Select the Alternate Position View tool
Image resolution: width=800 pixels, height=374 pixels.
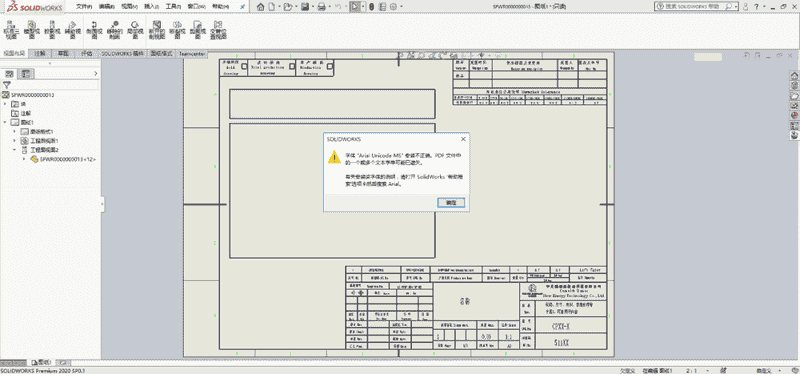[x=218, y=30]
